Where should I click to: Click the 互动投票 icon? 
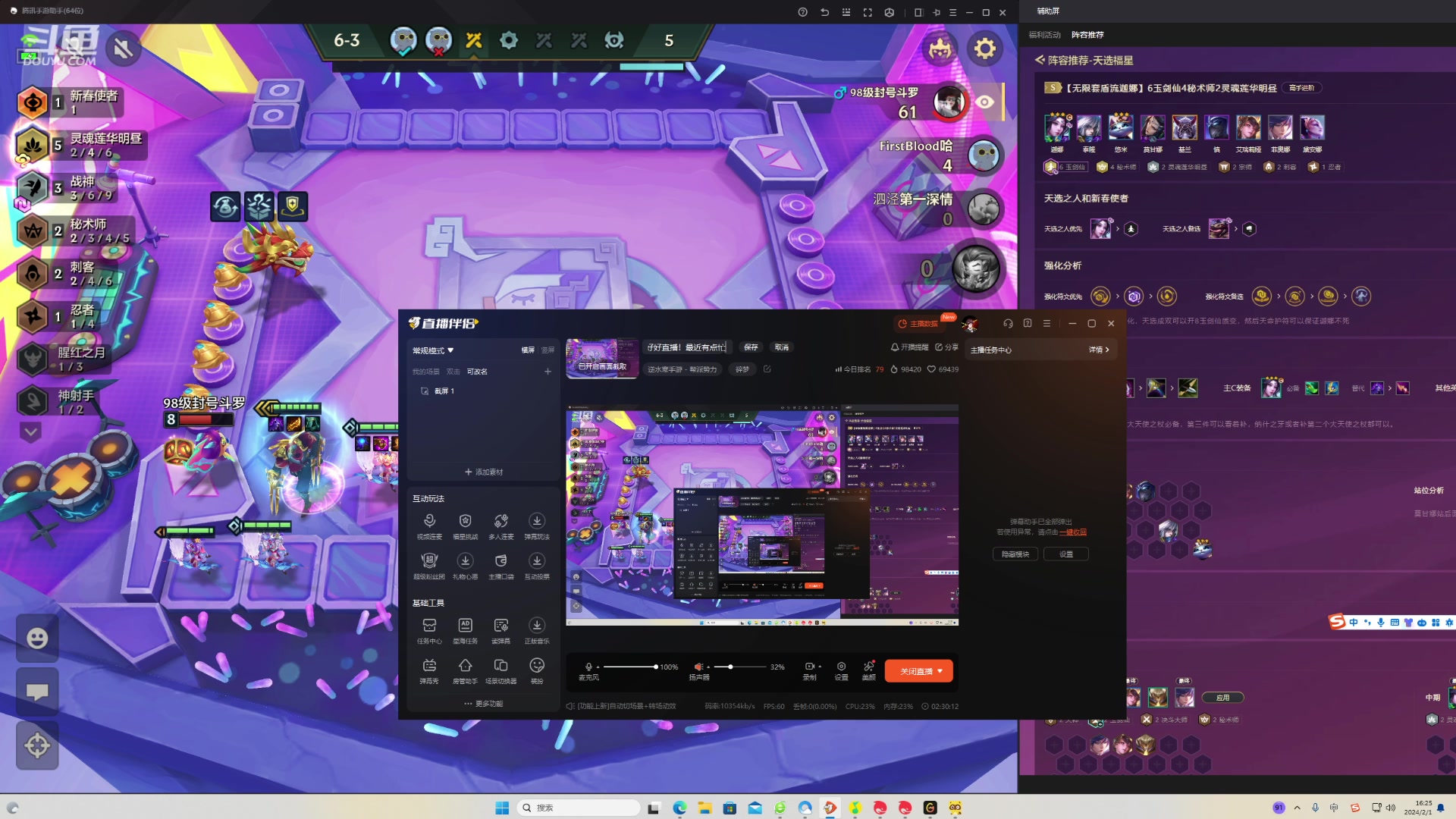pos(537,560)
